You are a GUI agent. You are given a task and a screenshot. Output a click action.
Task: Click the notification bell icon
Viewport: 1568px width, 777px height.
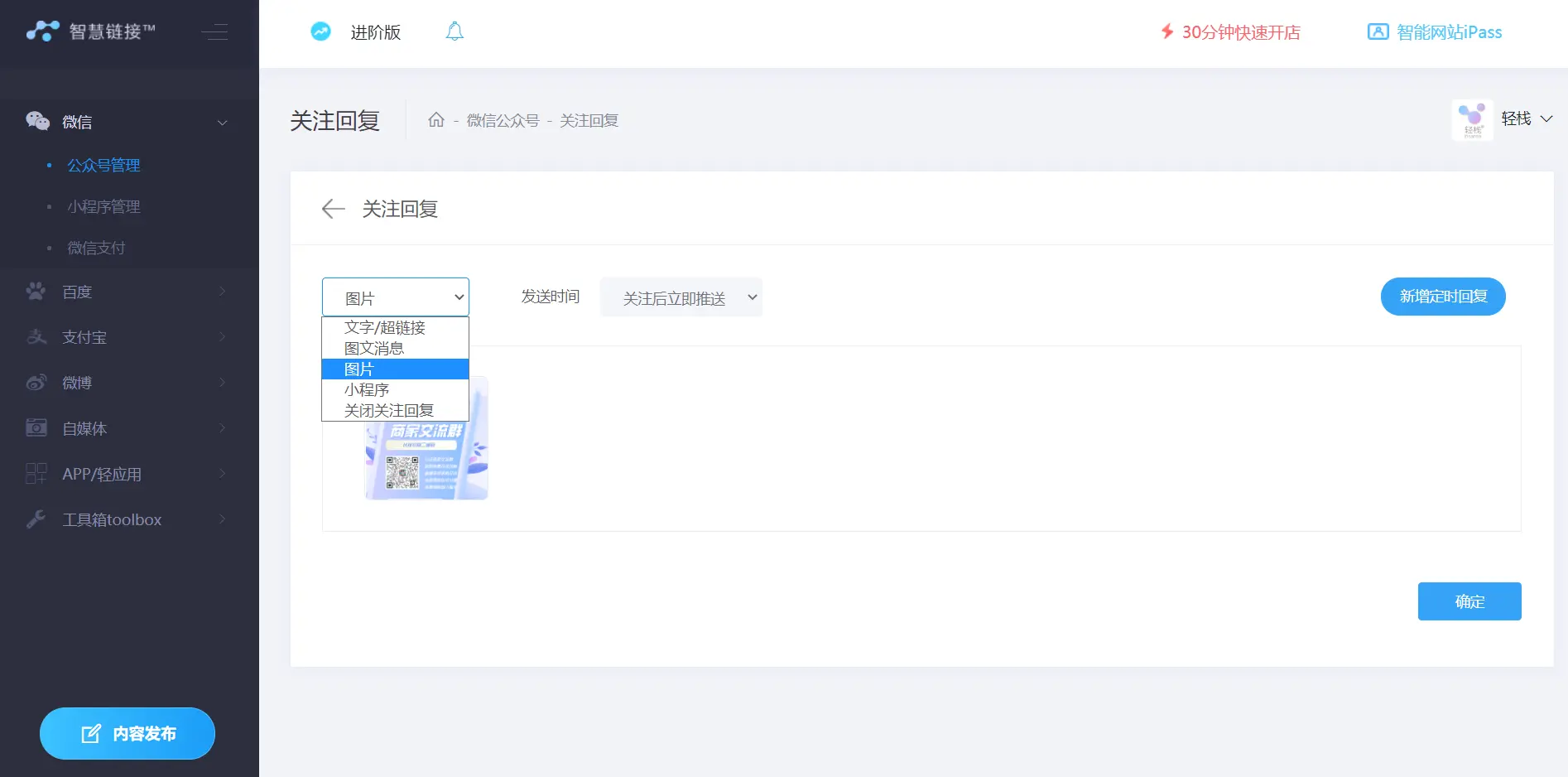455,32
